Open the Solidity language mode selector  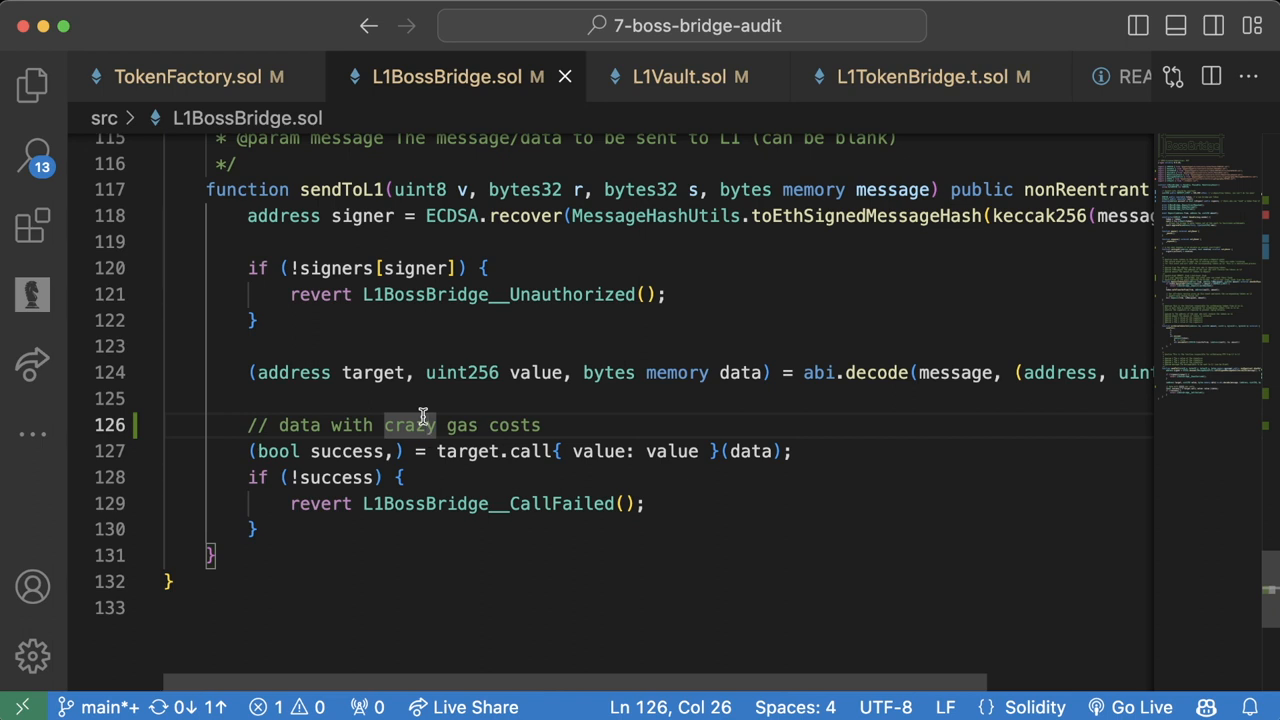click(1034, 707)
